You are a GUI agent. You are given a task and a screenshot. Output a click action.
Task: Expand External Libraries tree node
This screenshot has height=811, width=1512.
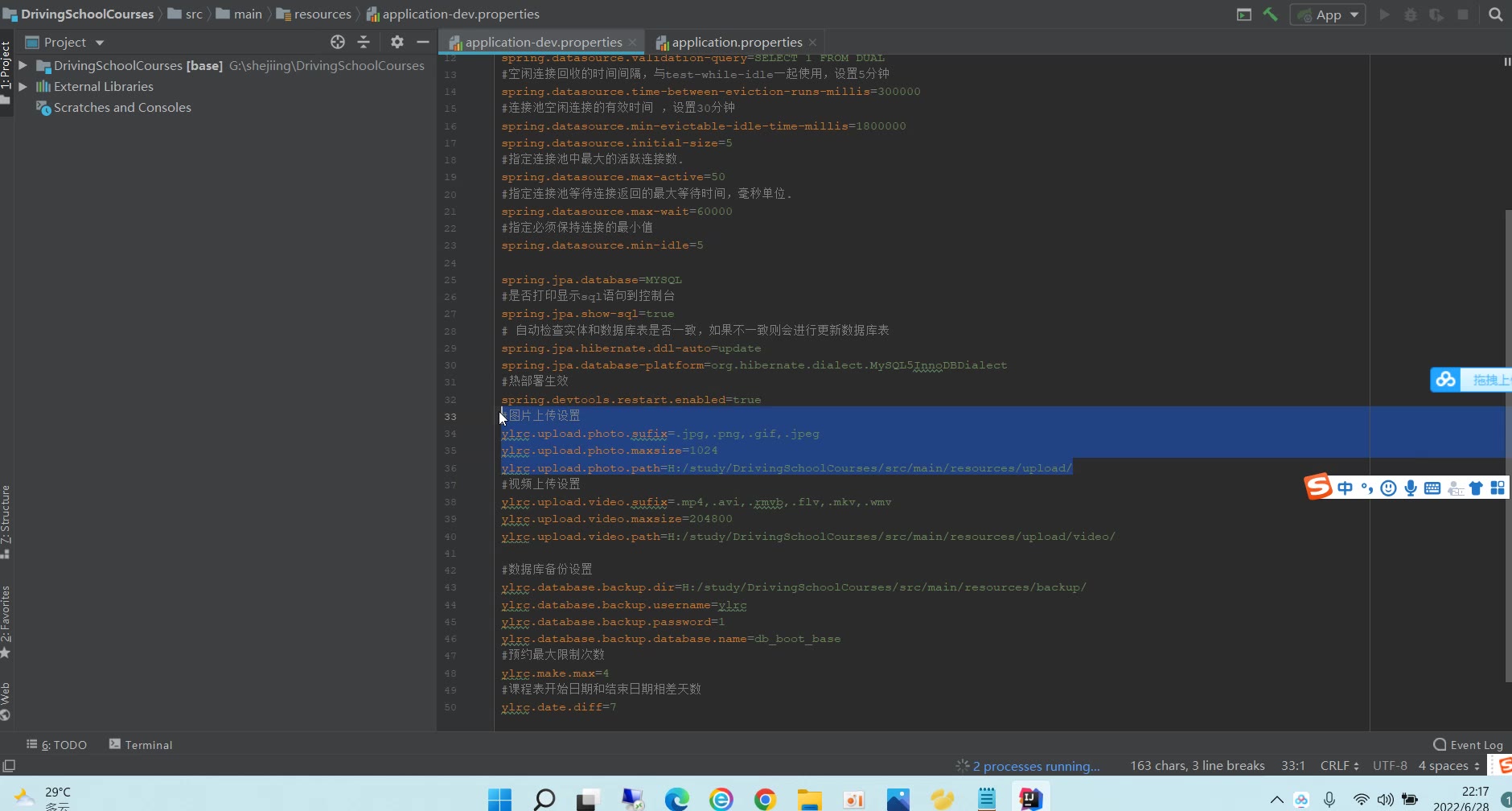[23, 86]
